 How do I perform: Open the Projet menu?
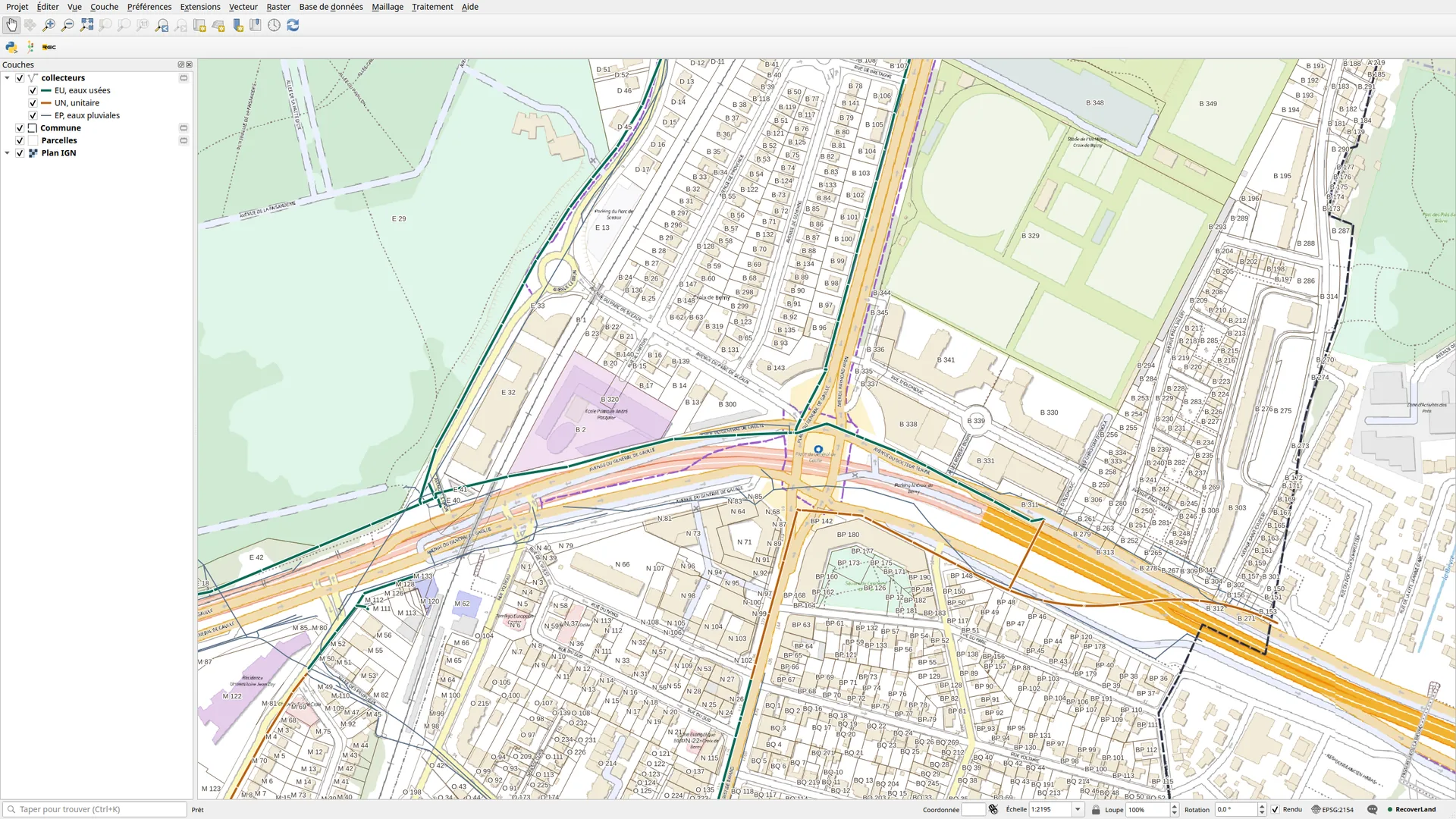click(17, 7)
